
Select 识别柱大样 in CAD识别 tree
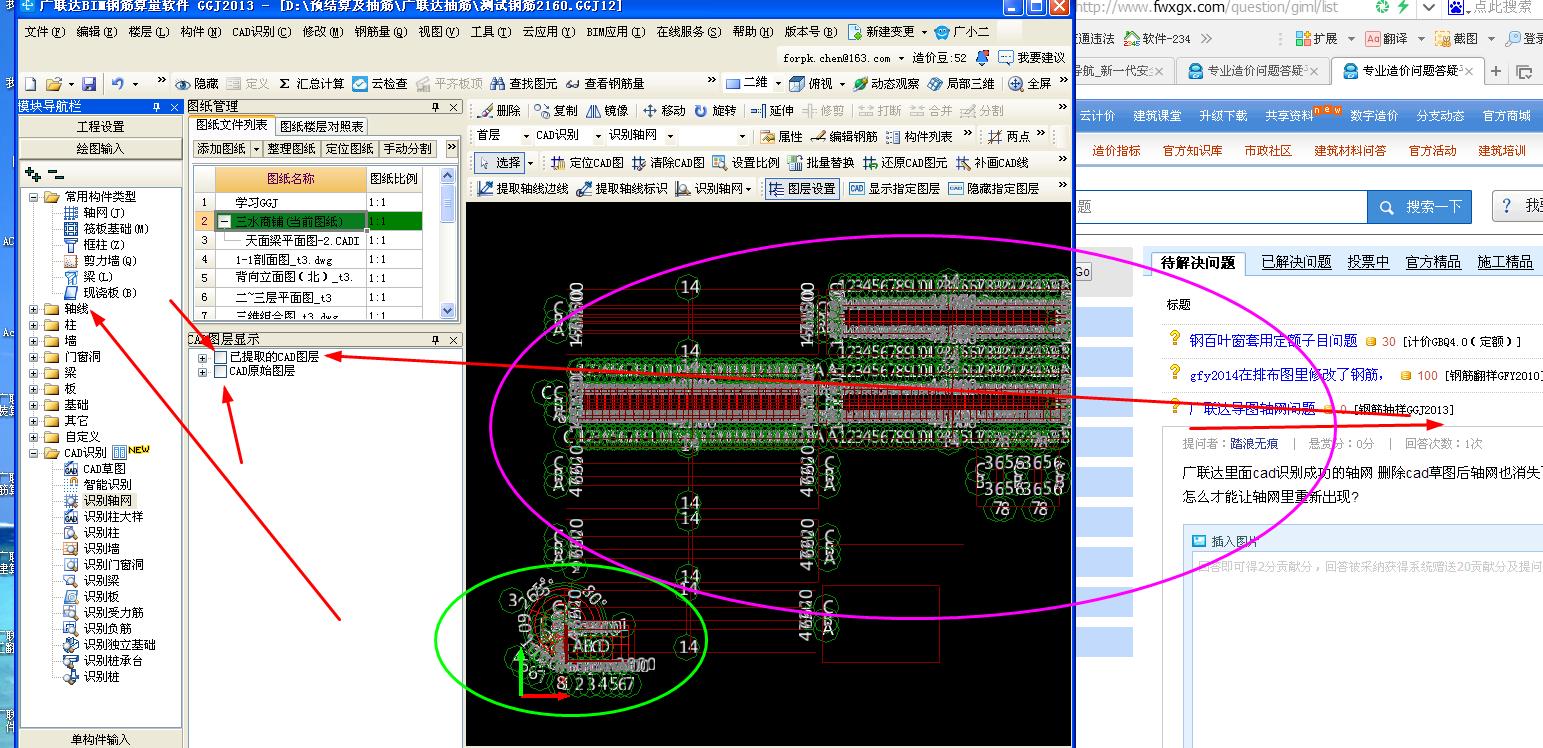(x=113, y=516)
